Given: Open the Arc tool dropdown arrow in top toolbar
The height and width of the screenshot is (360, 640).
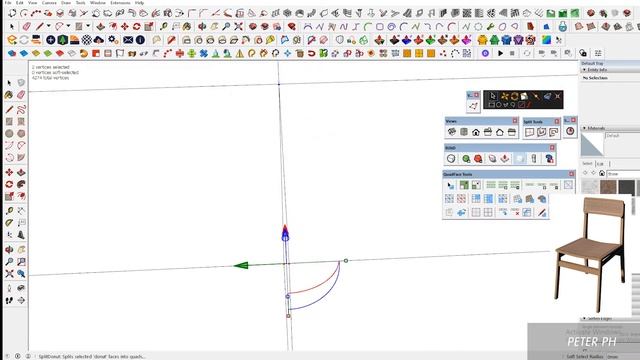Looking at the screenshot, I should [x=68, y=26].
